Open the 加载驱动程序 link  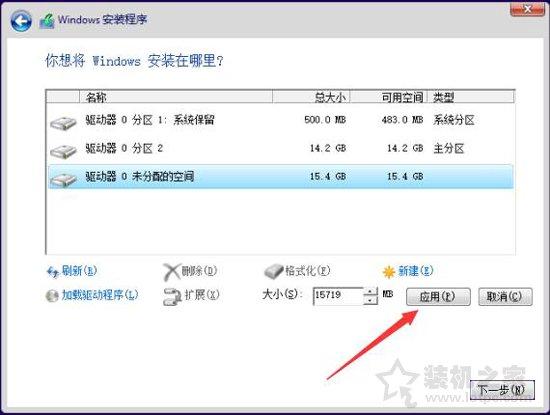(100, 295)
